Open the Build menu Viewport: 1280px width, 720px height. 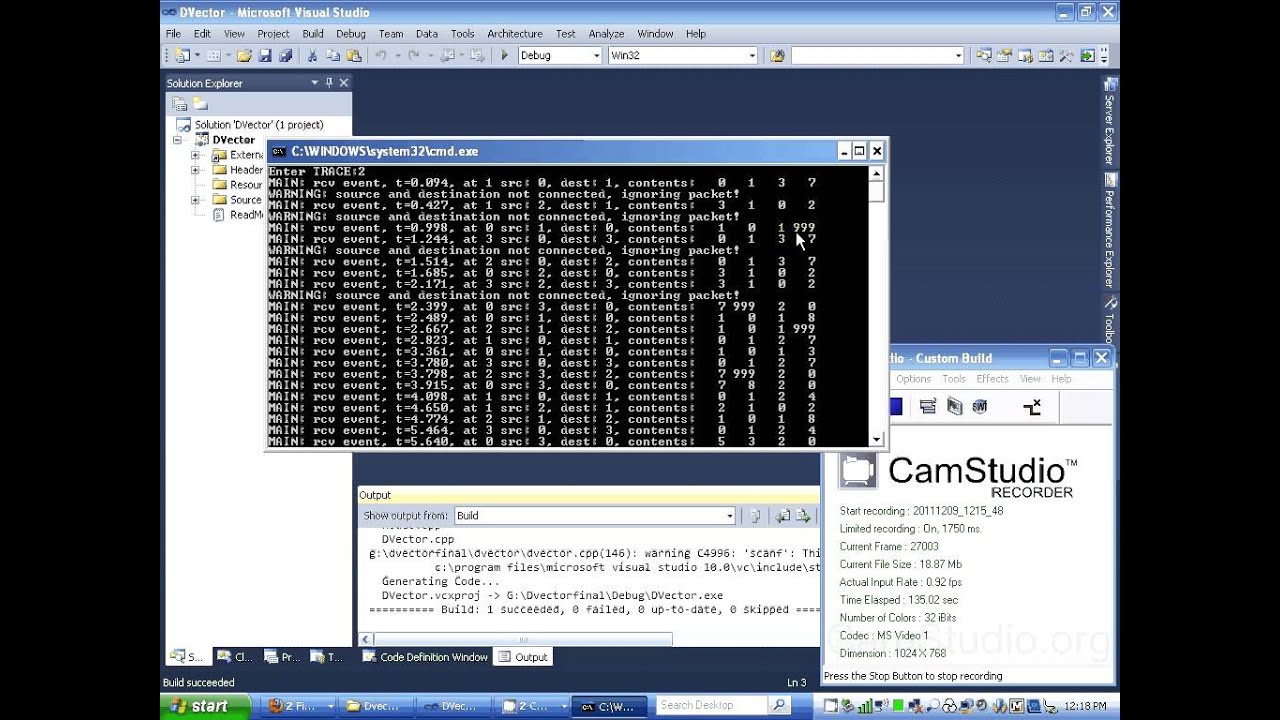coord(313,34)
